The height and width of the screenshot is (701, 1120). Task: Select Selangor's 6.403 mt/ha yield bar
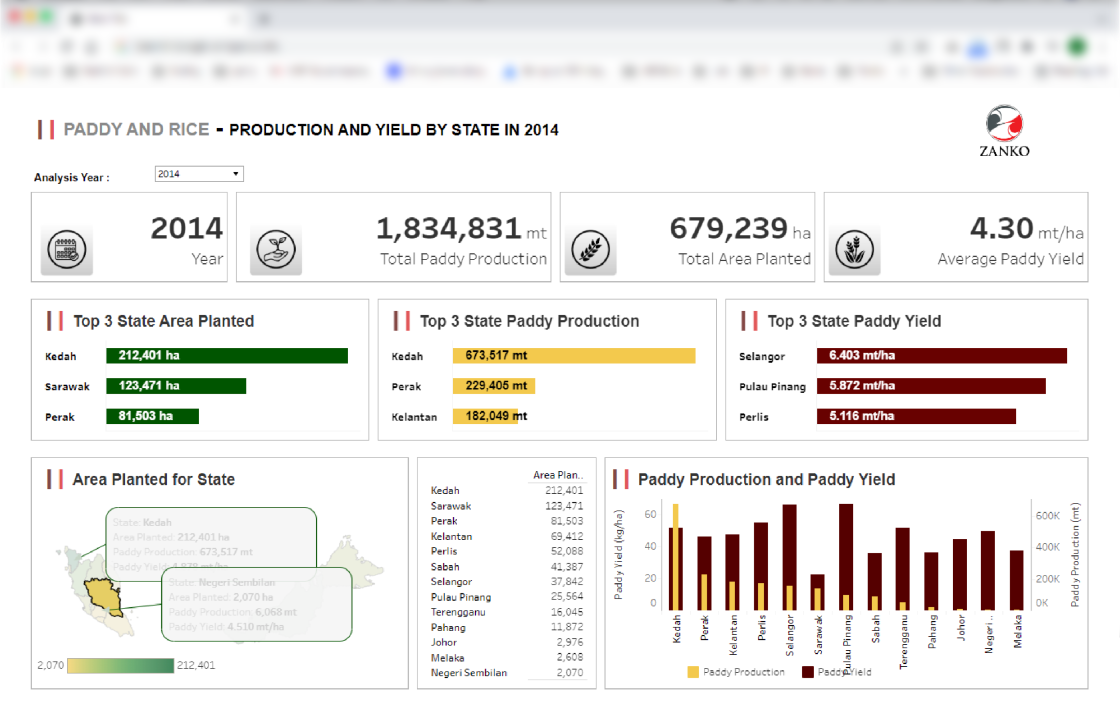[941, 356]
